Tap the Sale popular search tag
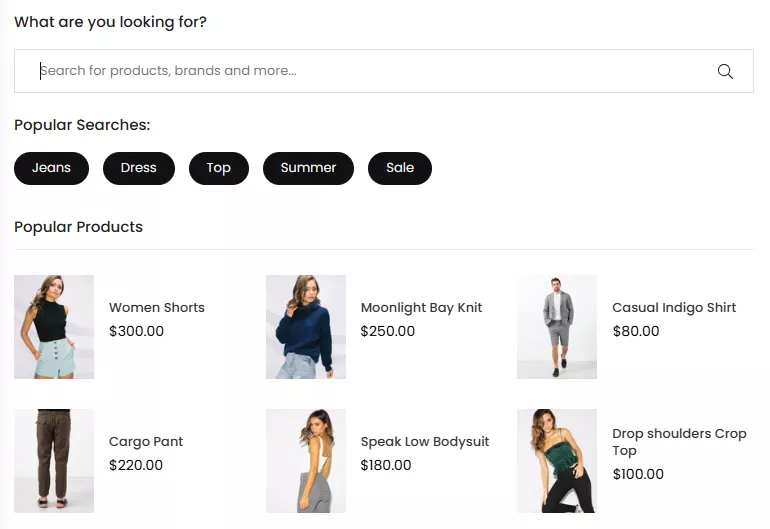This screenshot has width=770, height=529. pos(399,168)
